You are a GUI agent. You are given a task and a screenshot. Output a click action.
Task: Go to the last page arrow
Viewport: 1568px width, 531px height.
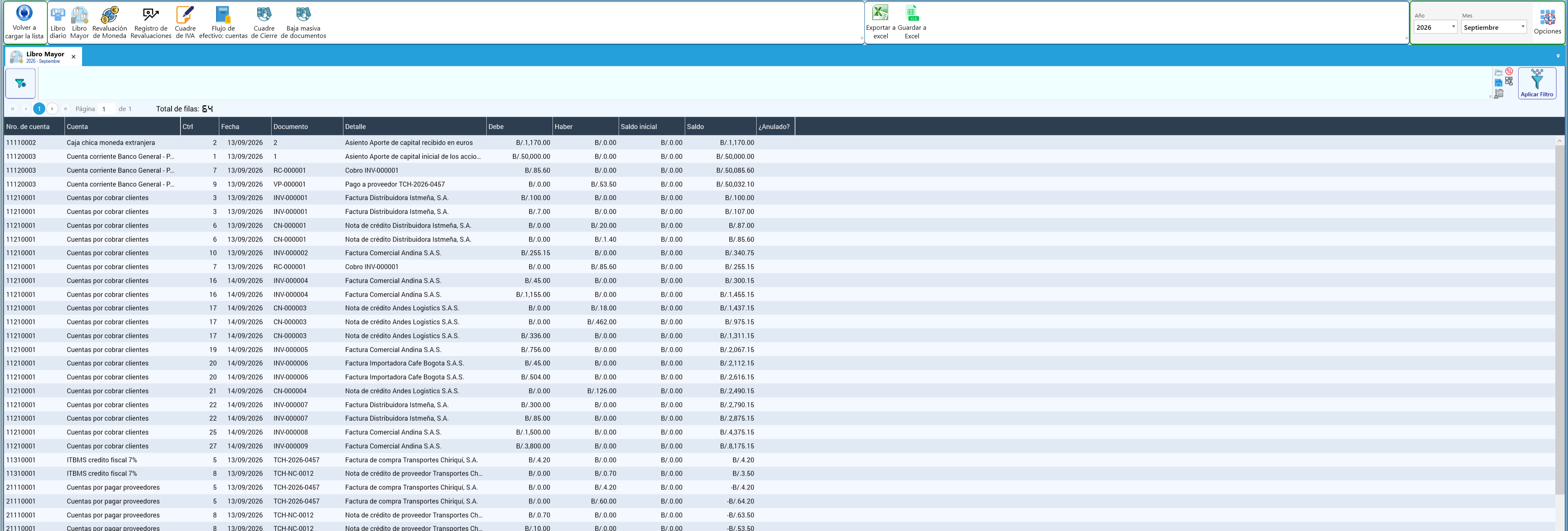pyautogui.click(x=66, y=109)
